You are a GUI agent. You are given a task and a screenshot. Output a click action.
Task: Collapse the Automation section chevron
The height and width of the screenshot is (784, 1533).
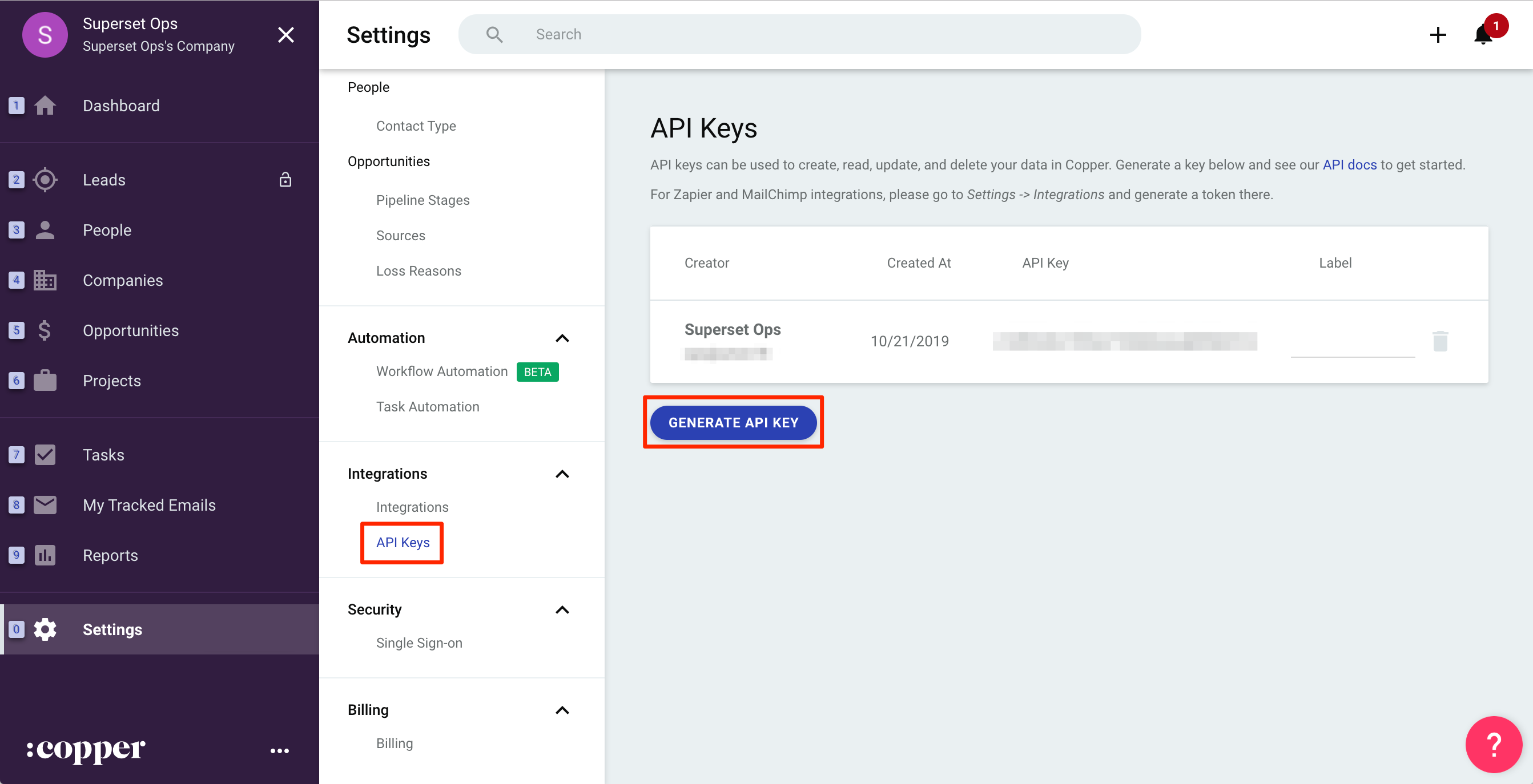point(562,338)
